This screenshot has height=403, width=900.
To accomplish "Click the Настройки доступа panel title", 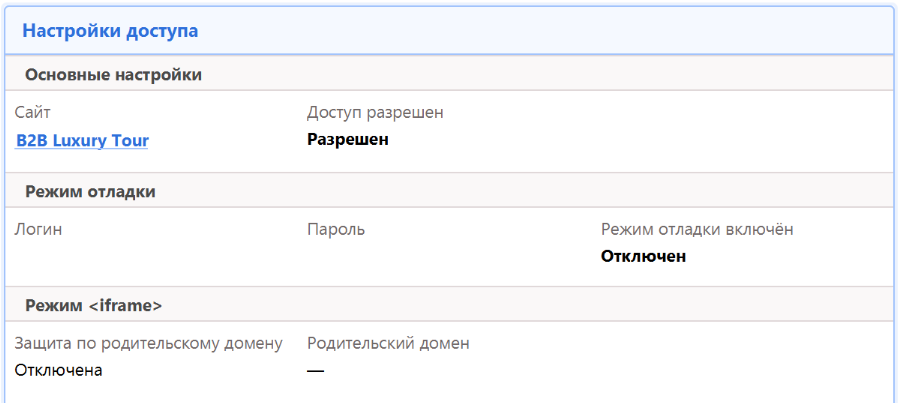I will [x=110, y=31].
